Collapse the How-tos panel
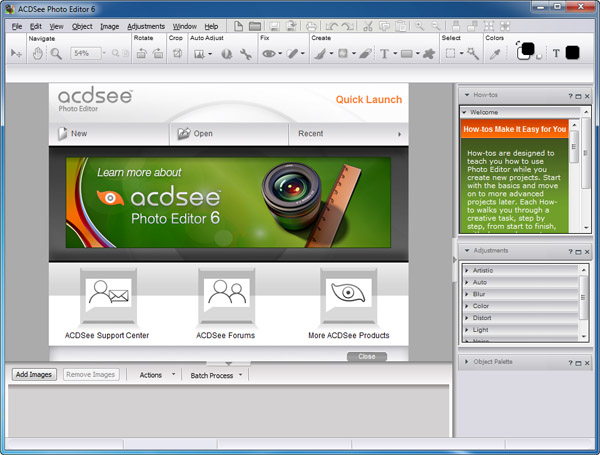600x455 pixels. [x=465, y=95]
